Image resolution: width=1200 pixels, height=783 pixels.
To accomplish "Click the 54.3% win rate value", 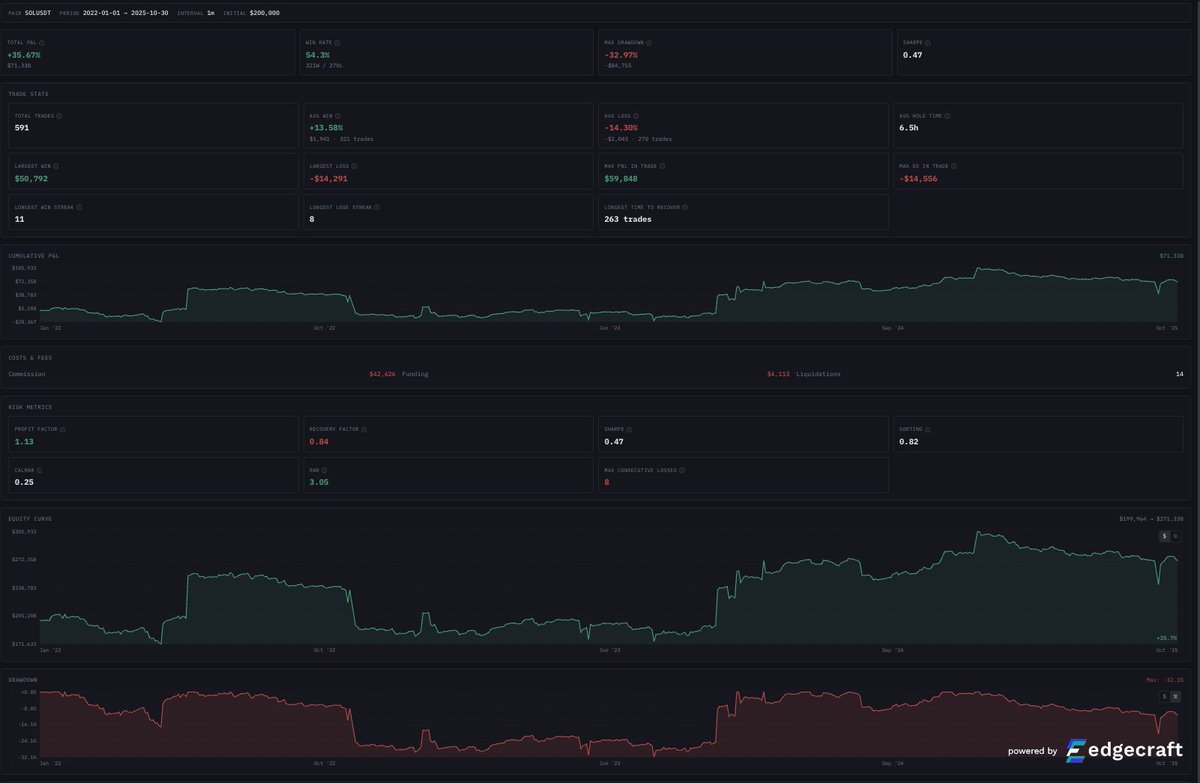I will coord(317,55).
